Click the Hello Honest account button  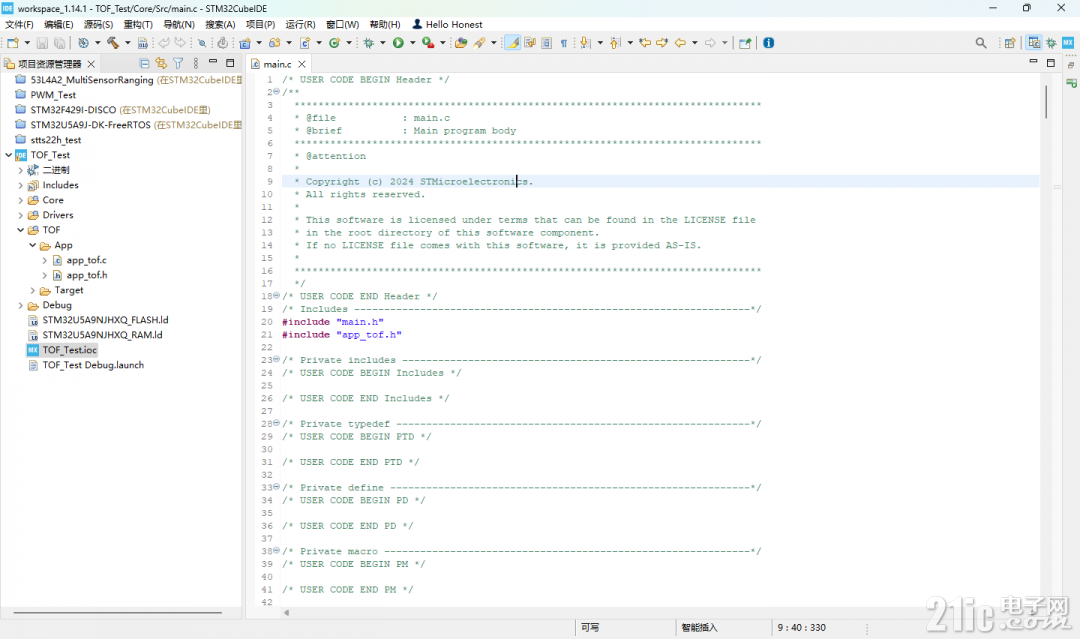[447, 24]
